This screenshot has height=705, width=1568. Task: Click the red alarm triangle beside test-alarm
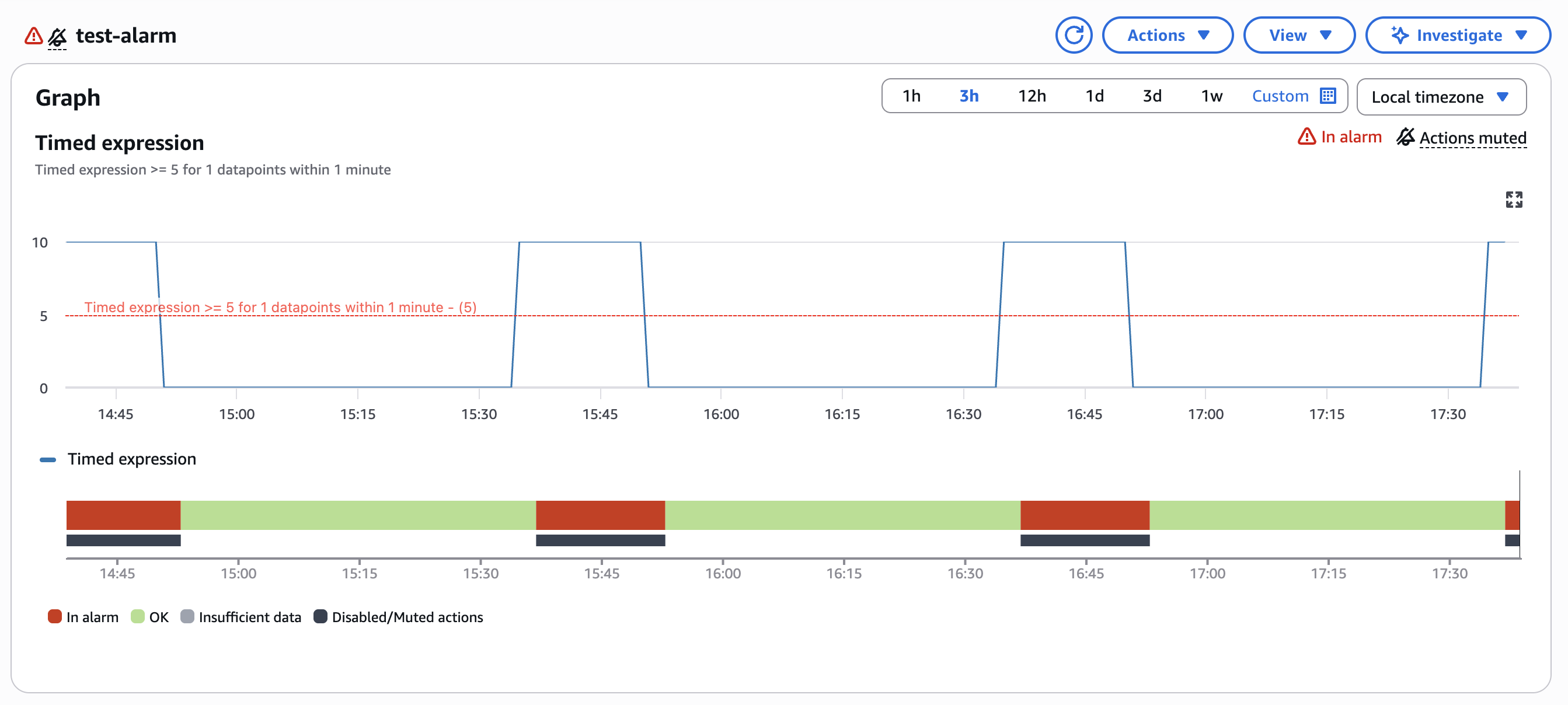tap(33, 36)
